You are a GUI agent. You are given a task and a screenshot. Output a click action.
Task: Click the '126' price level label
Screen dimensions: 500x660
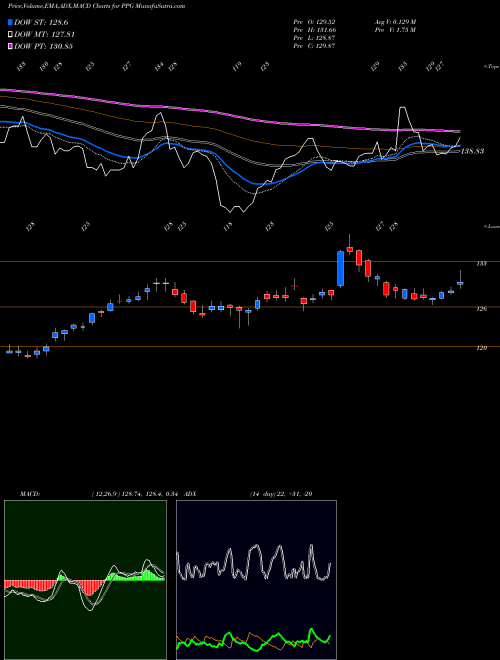481,309
